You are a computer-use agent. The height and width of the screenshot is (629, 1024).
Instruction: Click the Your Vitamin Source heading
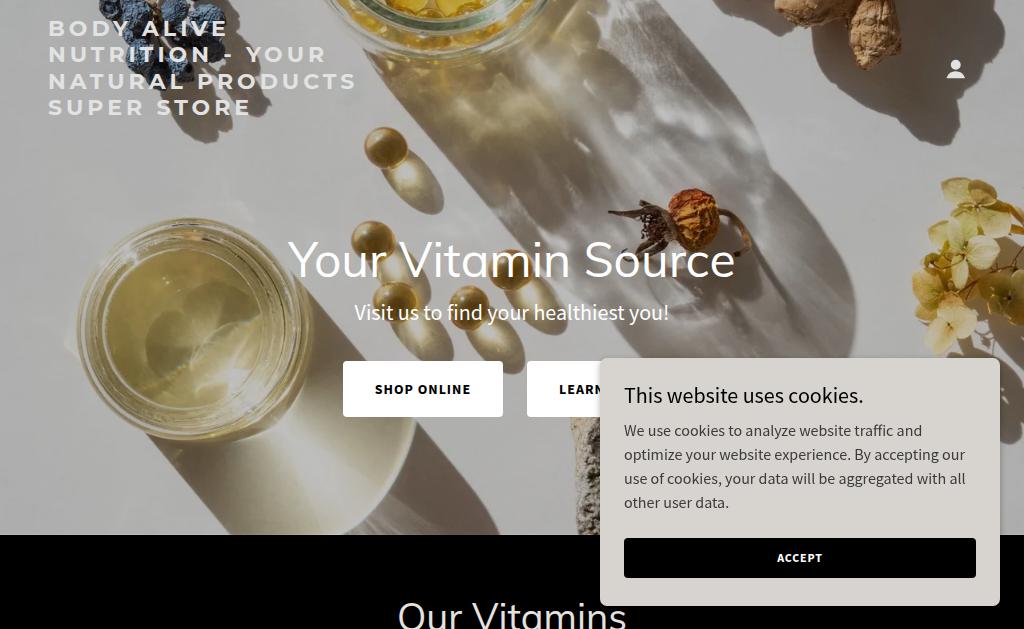511,261
